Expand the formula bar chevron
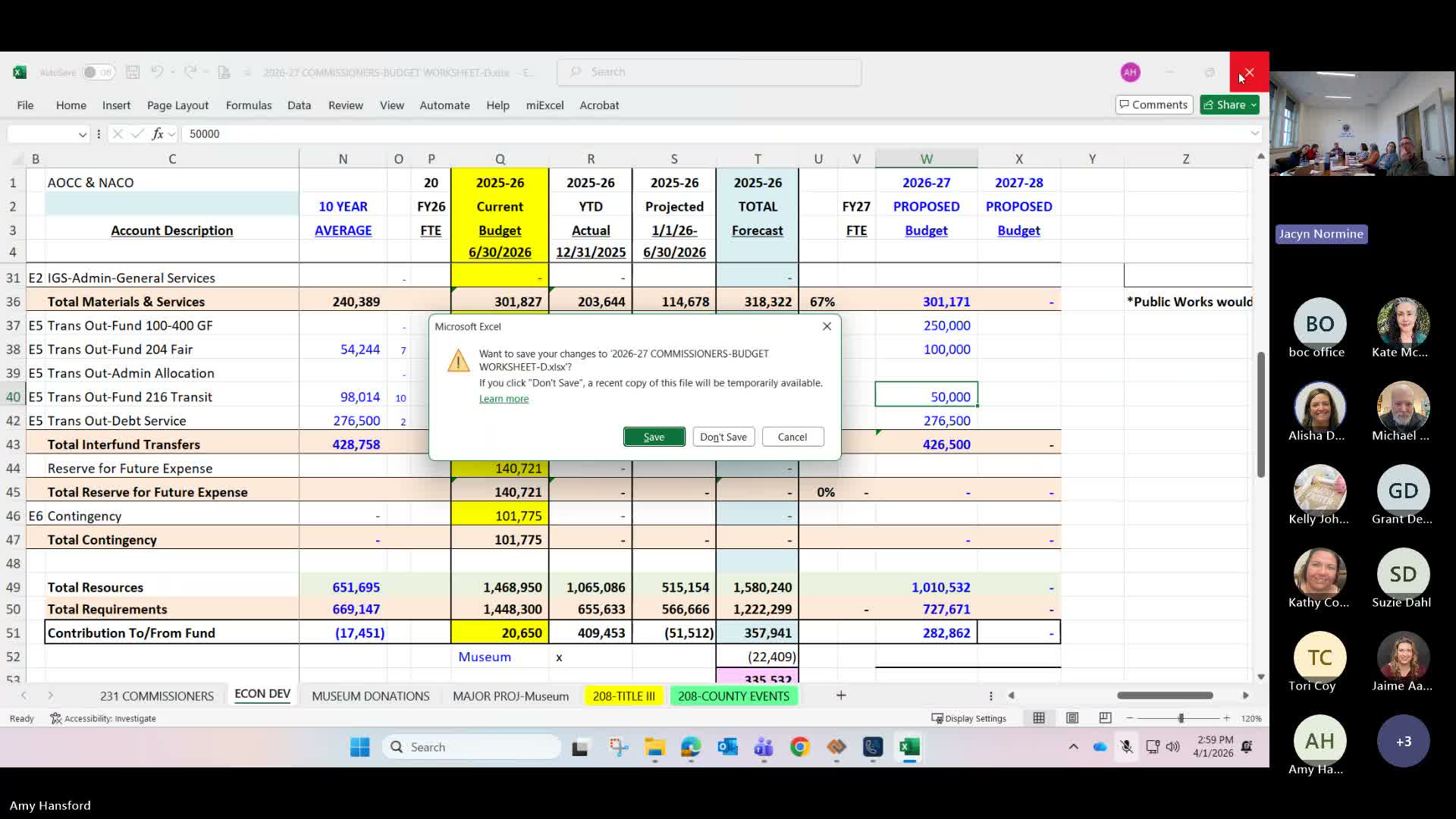The image size is (1456, 819). pos(1254,133)
